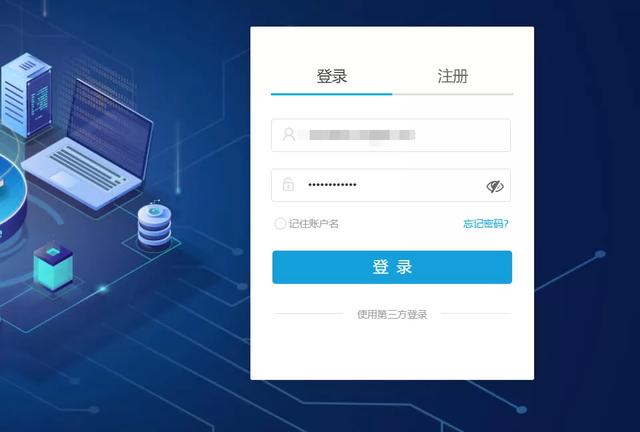Click the 使用第三方登录 divider text
Screen dimensions: 640x432
(x=392, y=314)
